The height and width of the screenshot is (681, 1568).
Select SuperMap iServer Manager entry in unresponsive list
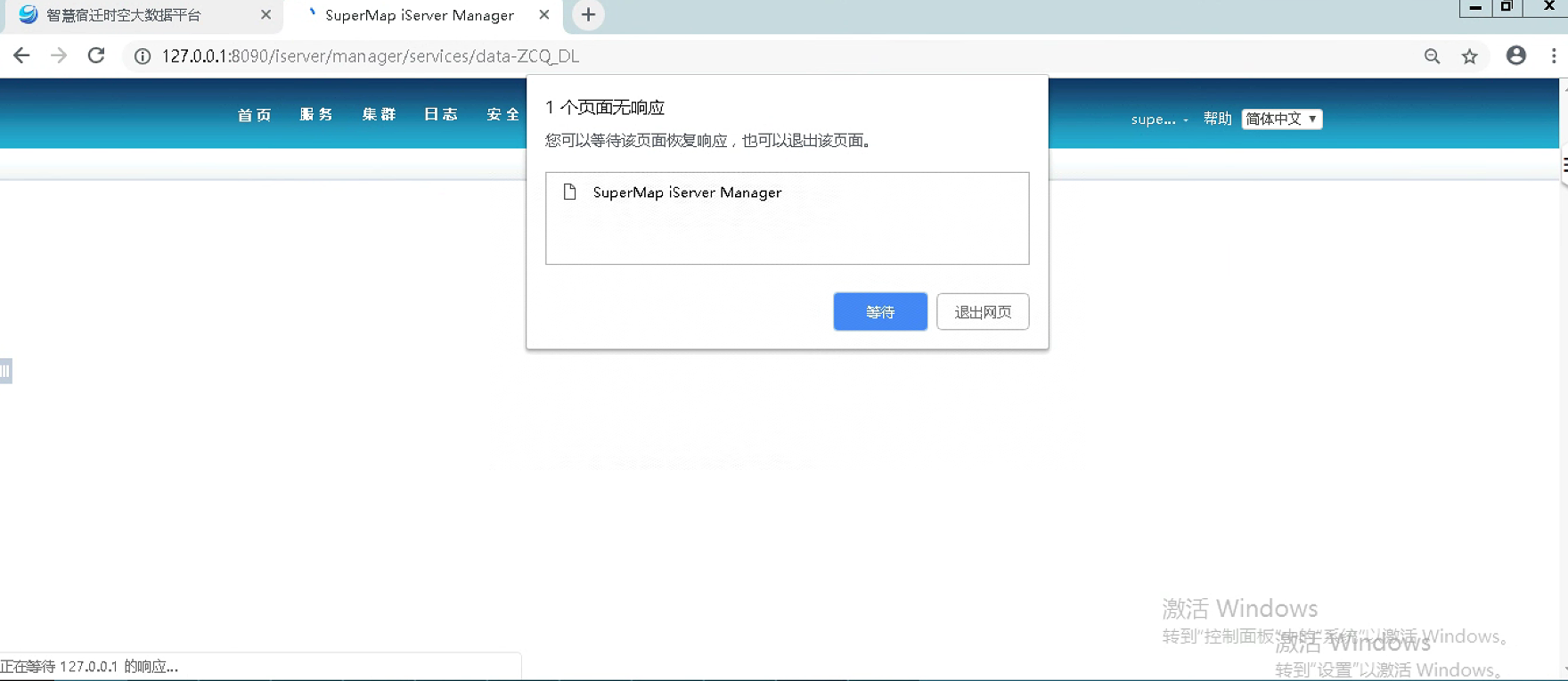tap(687, 193)
